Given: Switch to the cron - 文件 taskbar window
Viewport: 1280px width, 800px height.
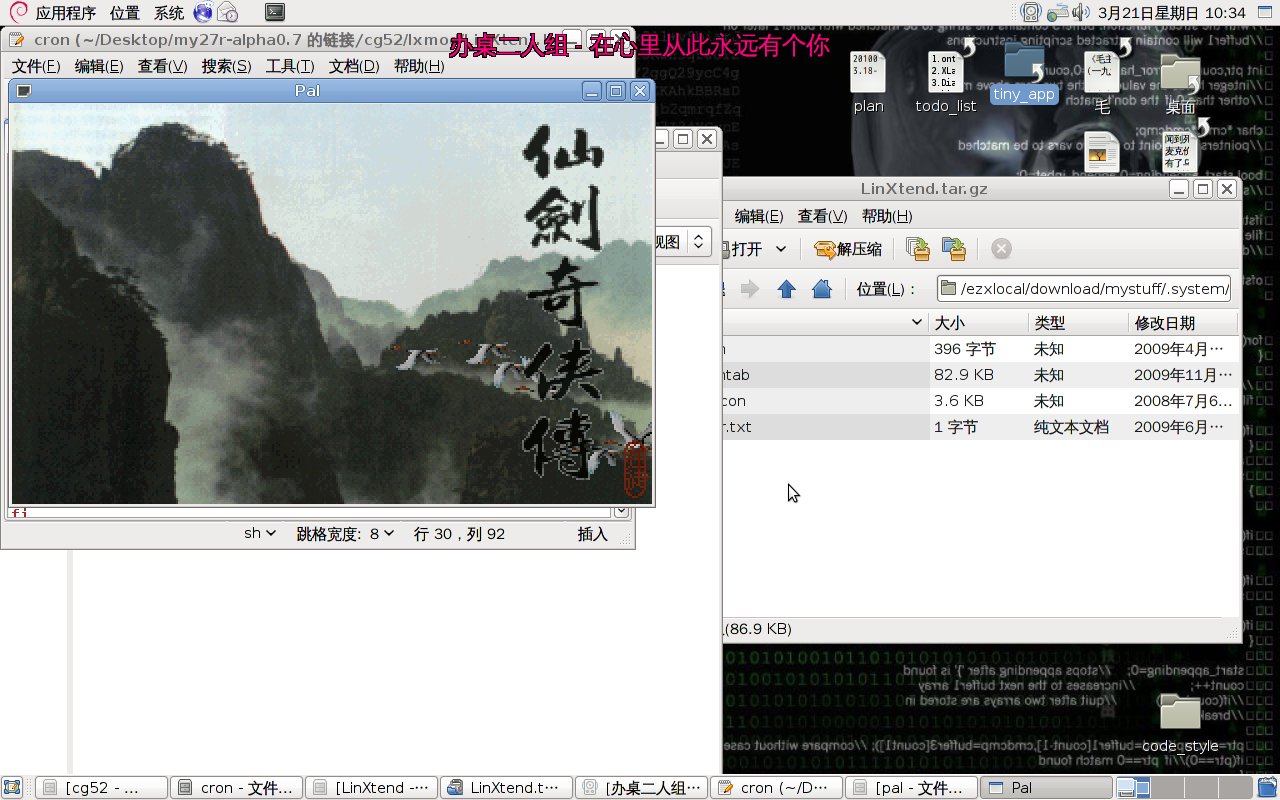Looking at the screenshot, I should pyautogui.click(x=236, y=788).
